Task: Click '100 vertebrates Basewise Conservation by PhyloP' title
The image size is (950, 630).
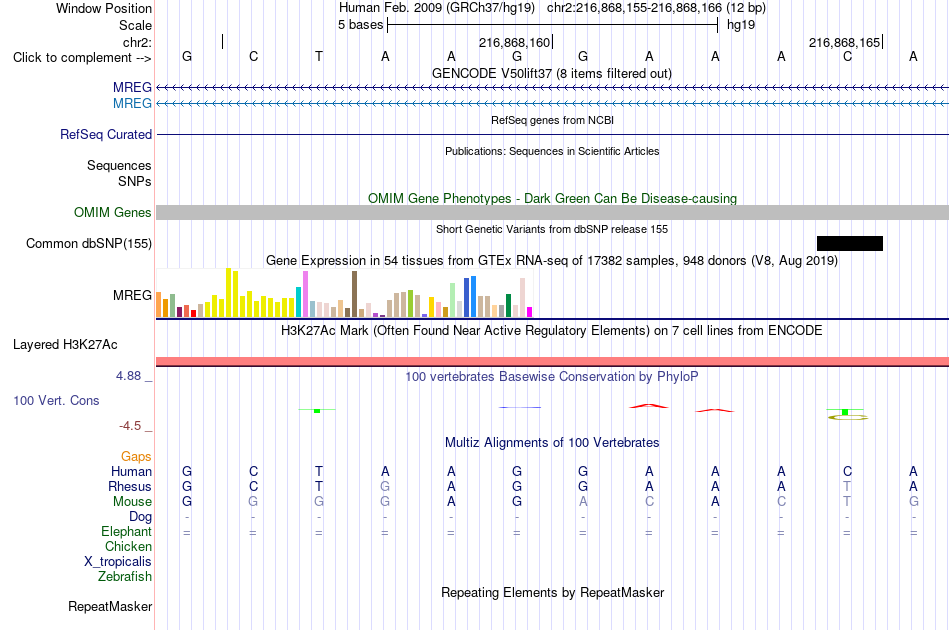Action: click(552, 377)
